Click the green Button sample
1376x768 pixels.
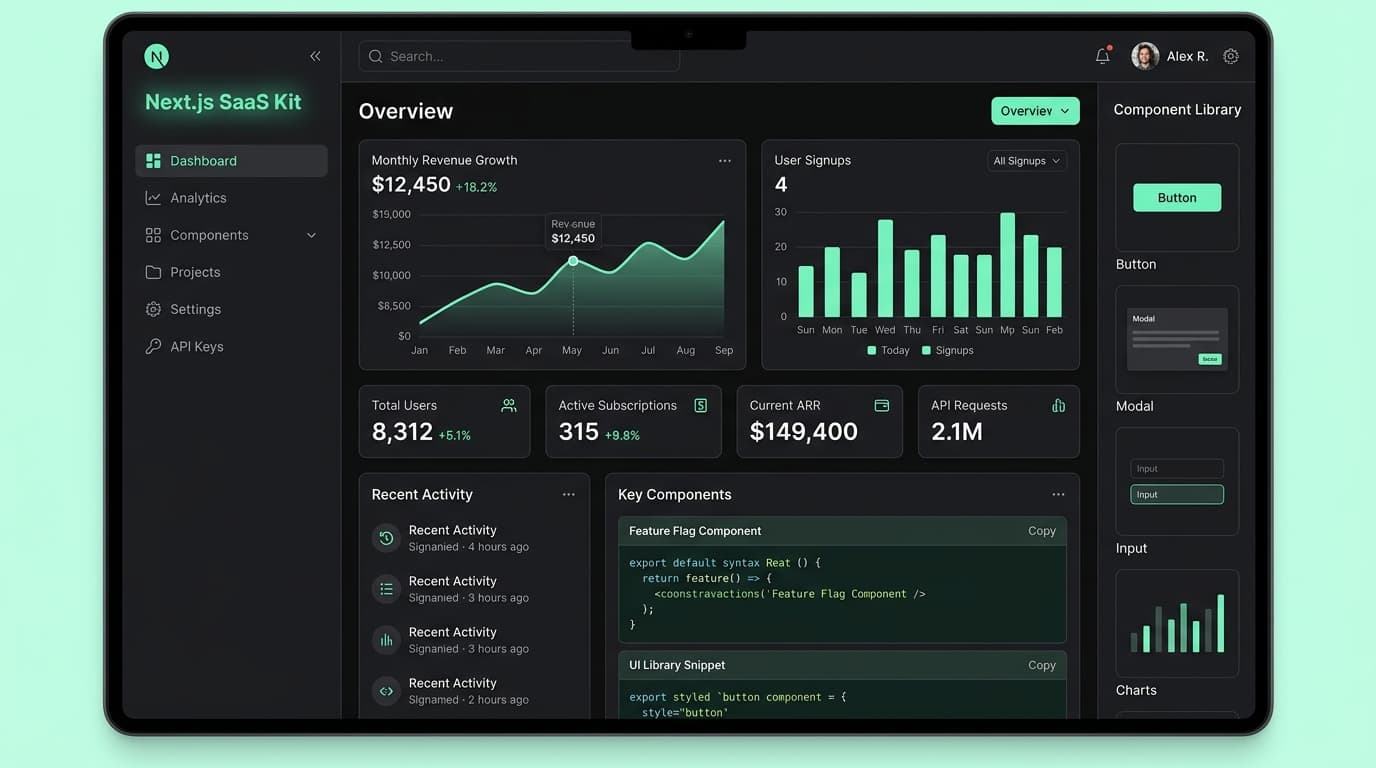[x=1177, y=198]
